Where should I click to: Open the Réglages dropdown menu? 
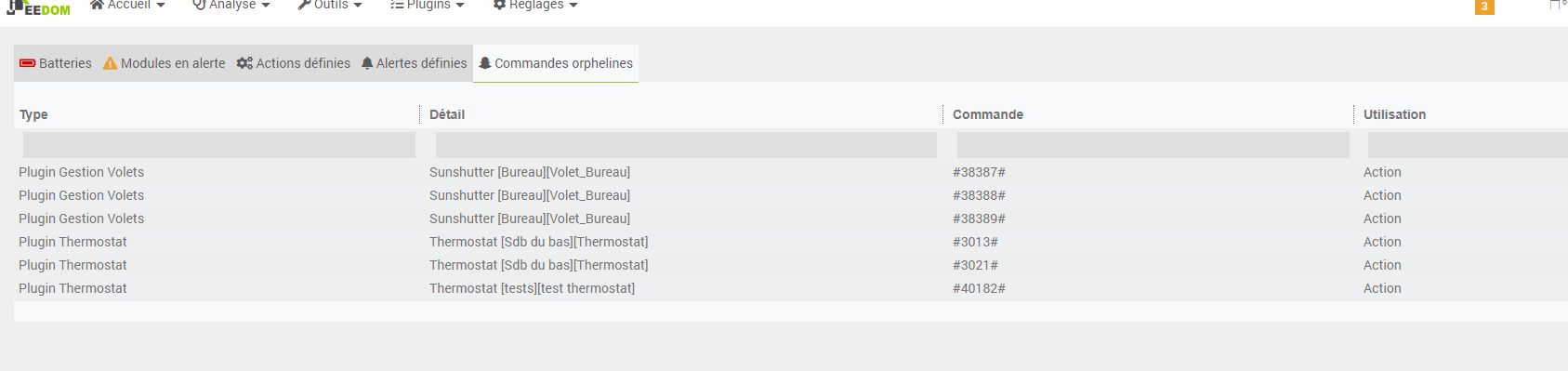pyautogui.click(x=535, y=5)
